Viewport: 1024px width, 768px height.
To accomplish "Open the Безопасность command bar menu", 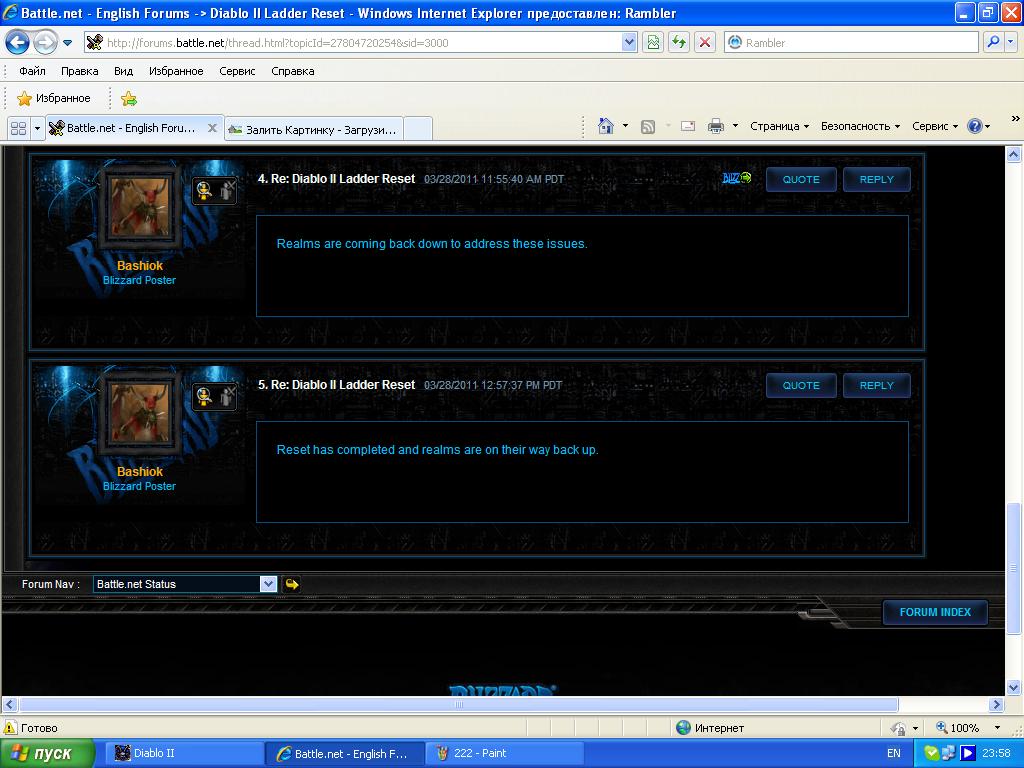I will (860, 126).
